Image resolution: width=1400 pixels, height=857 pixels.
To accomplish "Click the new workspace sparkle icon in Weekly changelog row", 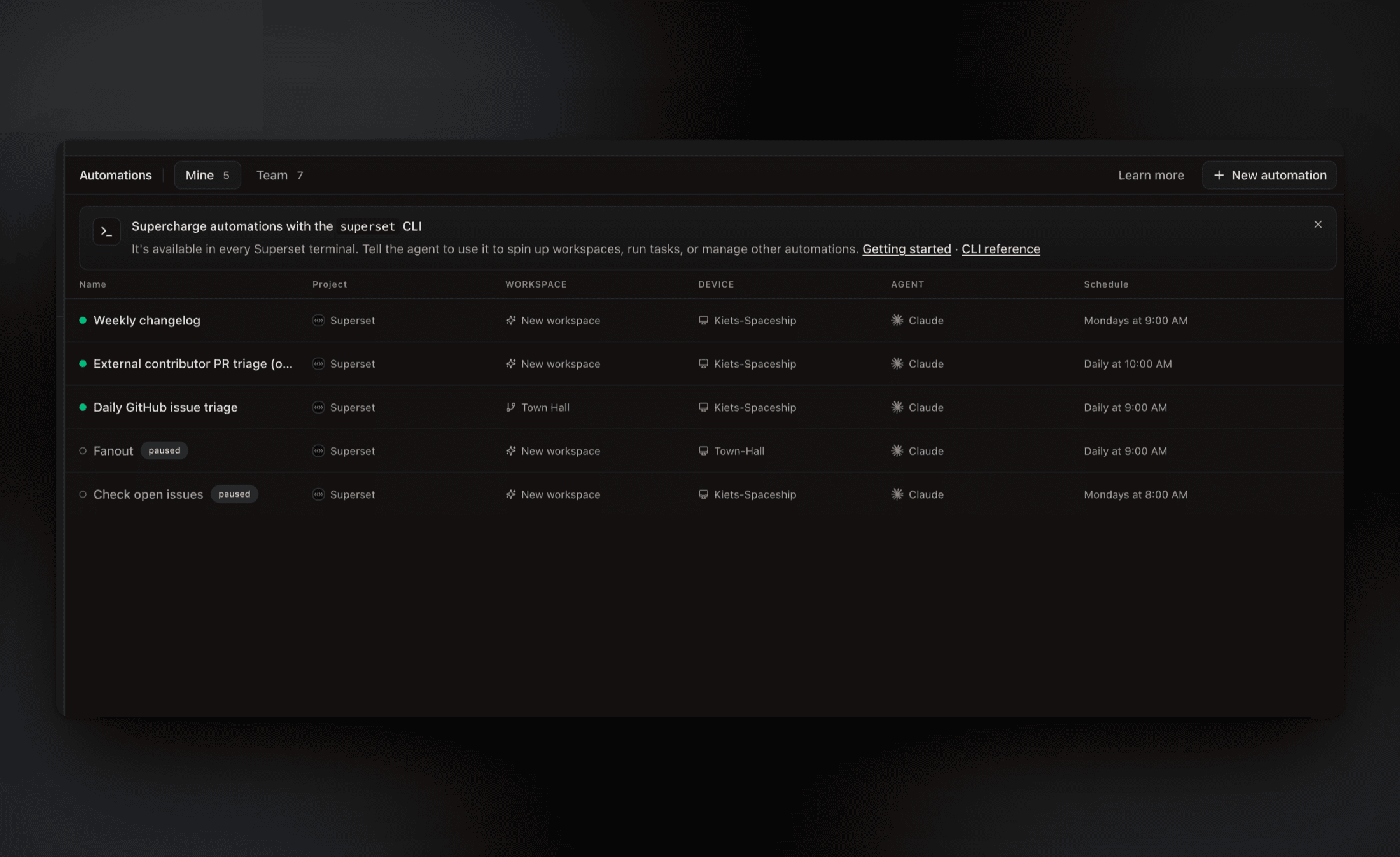I will tap(510, 320).
